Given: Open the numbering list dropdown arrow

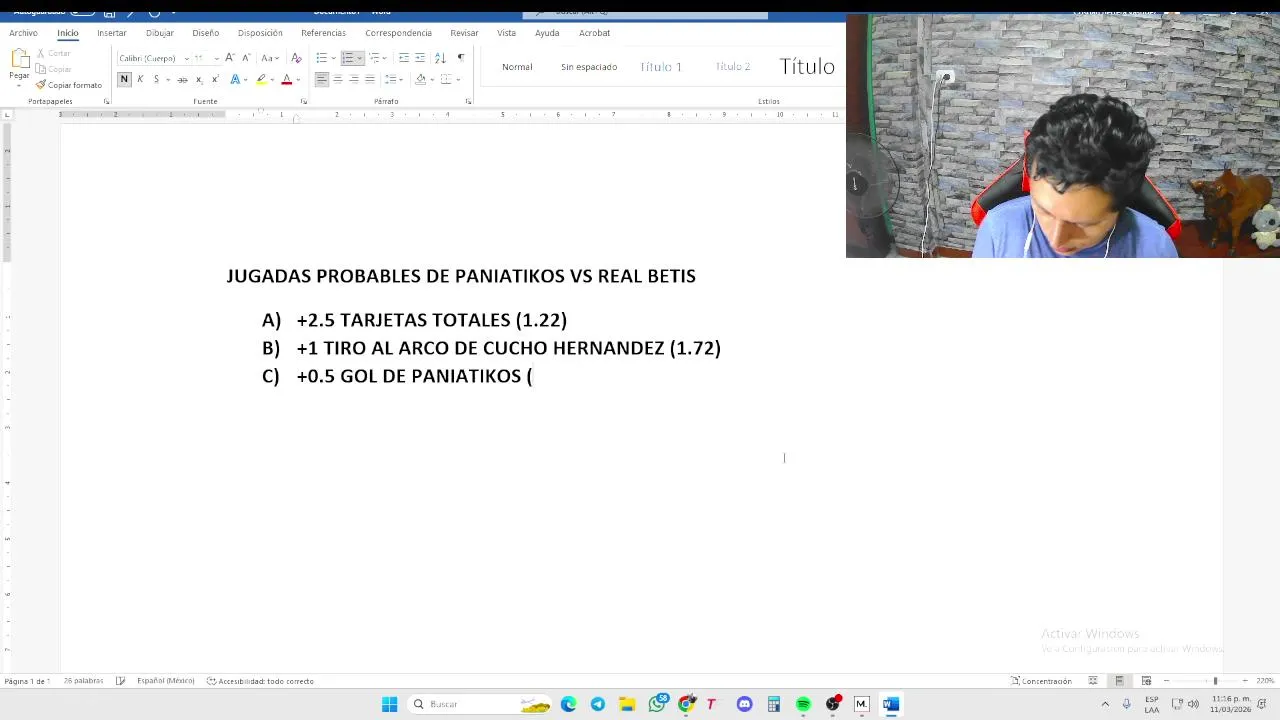Looking at the screenshot, I should (x=359, y=58).
